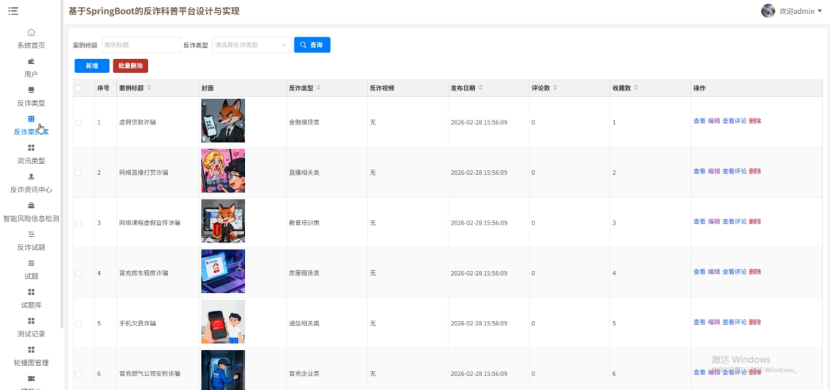Click 查看评论 for 手机欠费诈骗 row
Image resolution: width=830 pixels, height=390 pixels.
[x=735, y=322]
